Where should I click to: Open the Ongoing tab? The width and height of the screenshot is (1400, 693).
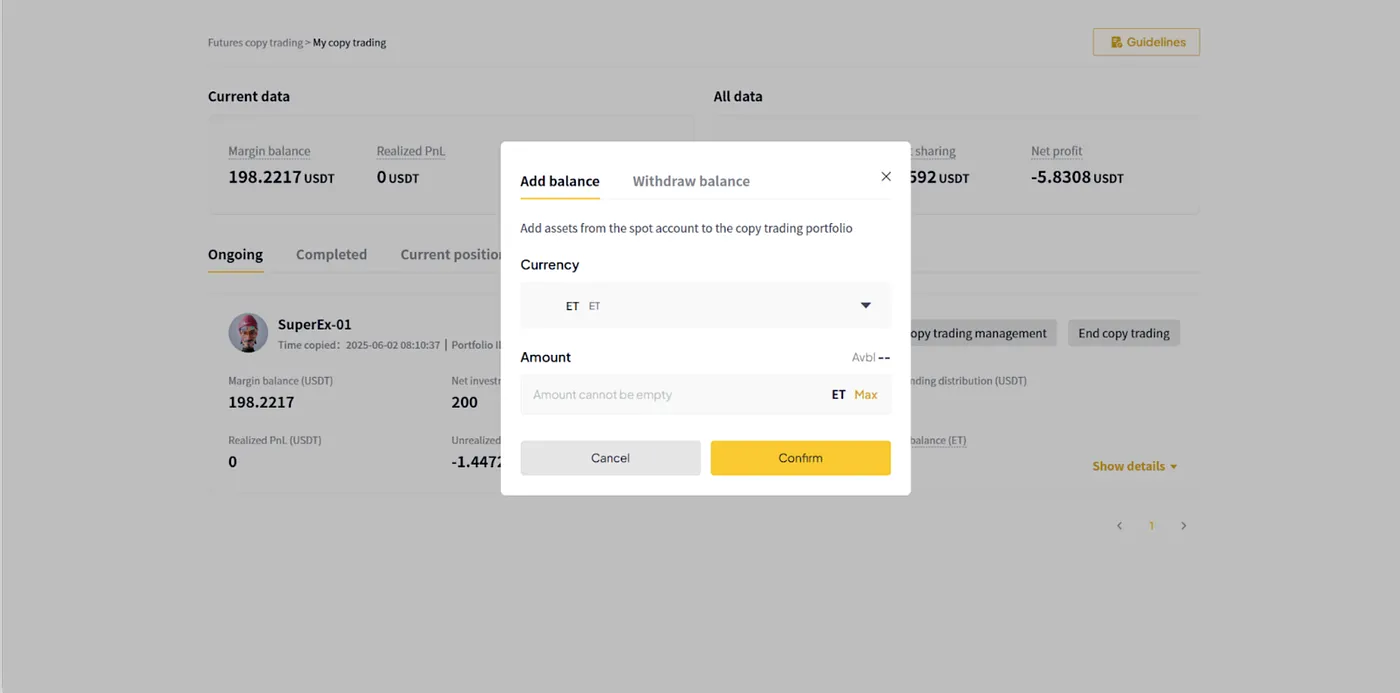[235, 254]
